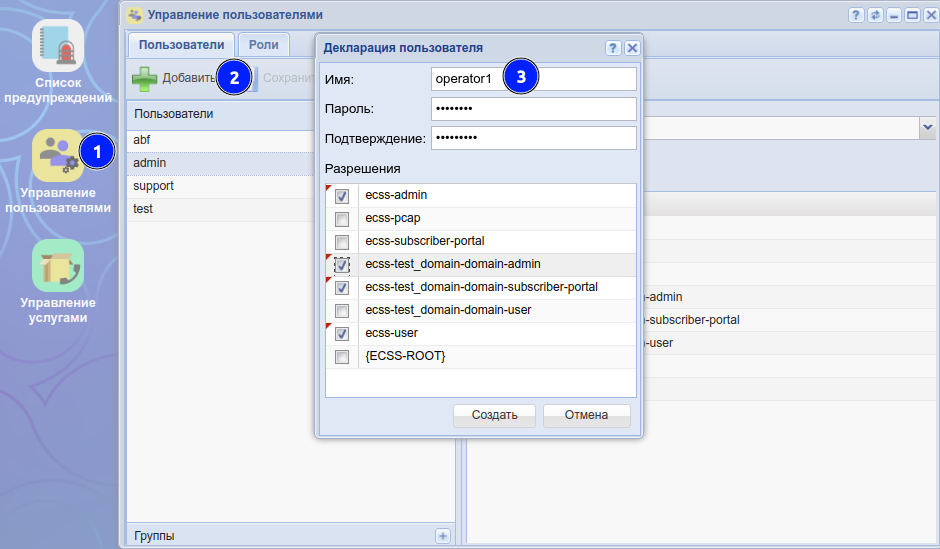This screenshot has height=549, width=940.
Task: Uncheck the ecss-admin permission
Action: pos(342,196)
